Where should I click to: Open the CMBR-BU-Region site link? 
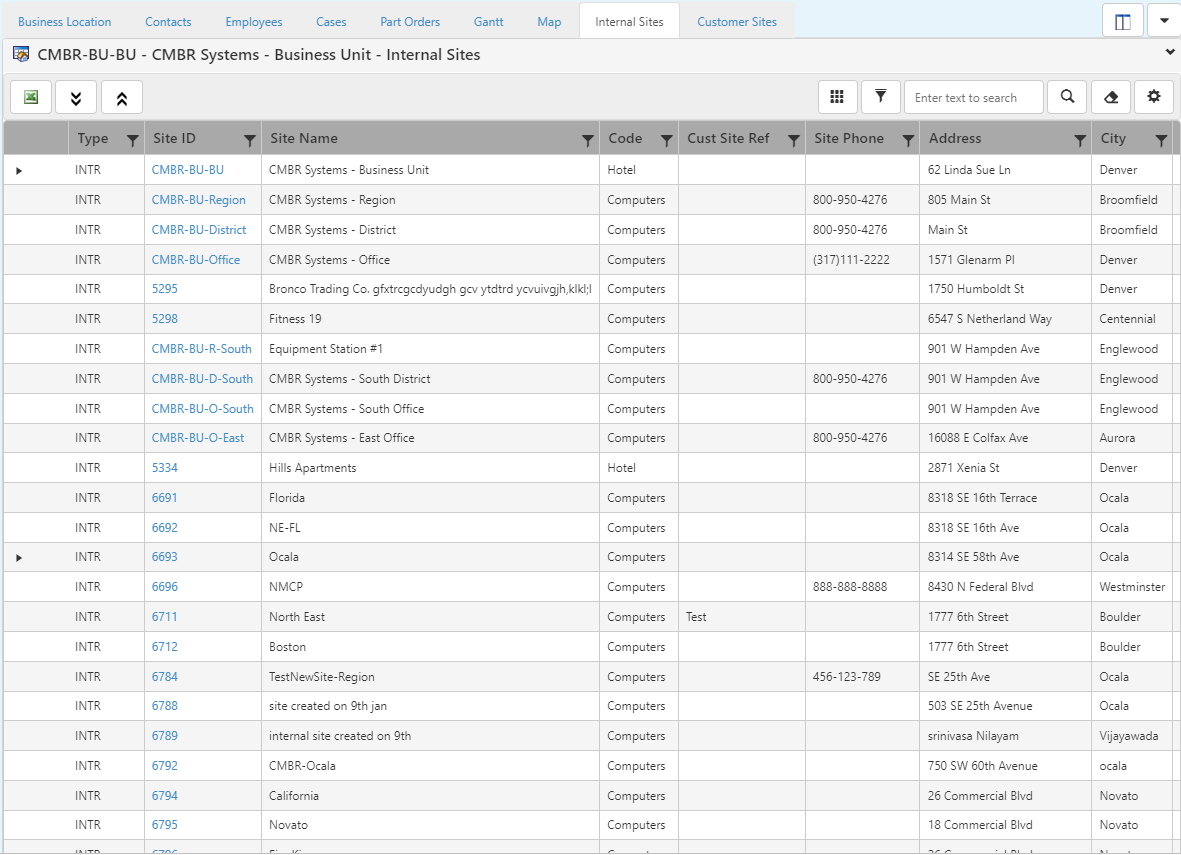tap(198, 200)
